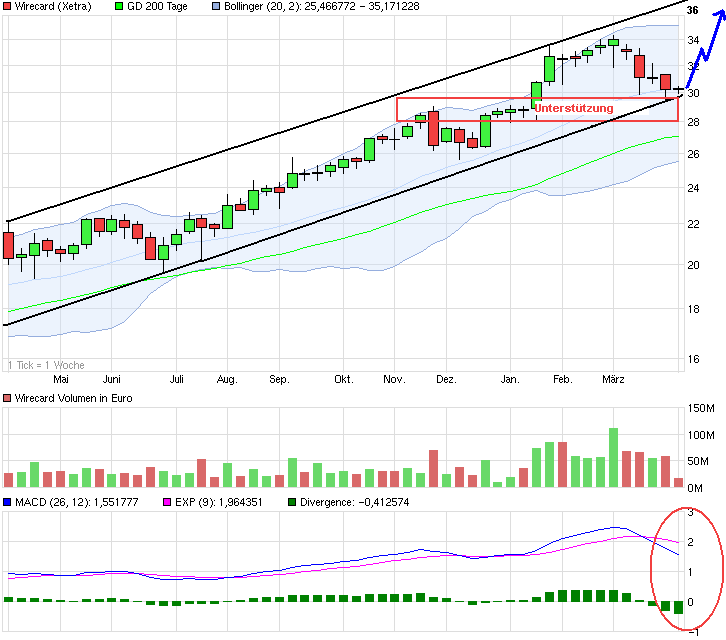Click the '1 Tick = 1 Woche' note
The height and width of the screenshot is (640, 726).
click(46, 365)
